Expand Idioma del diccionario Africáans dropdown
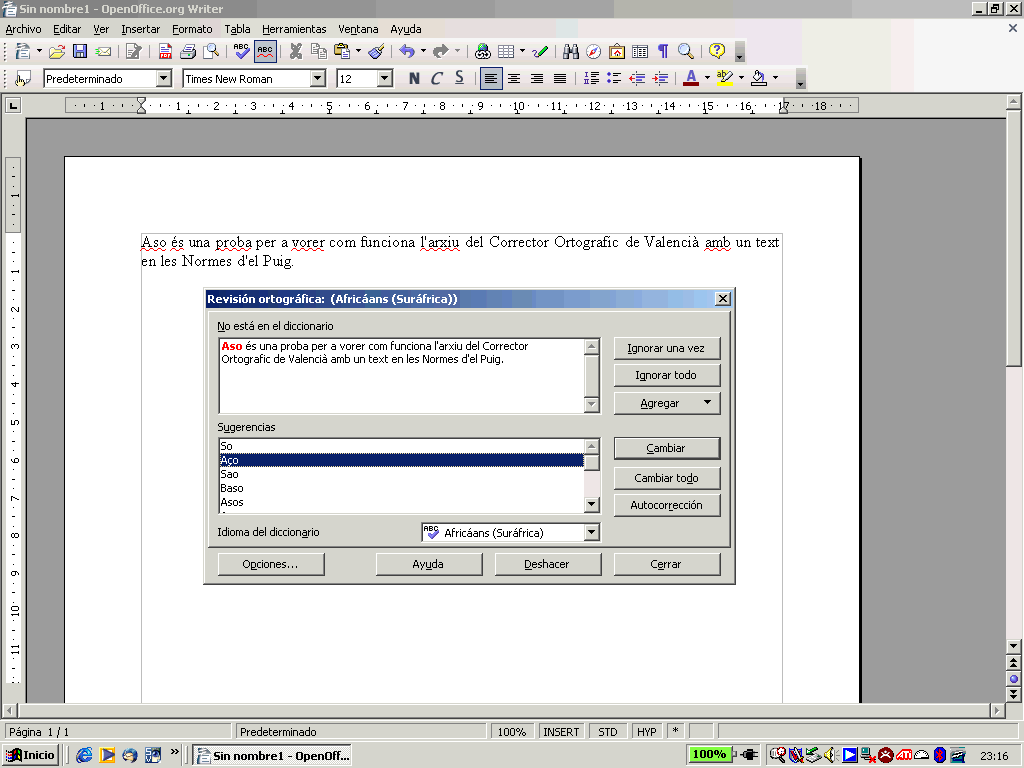 [x=592, y=532]
